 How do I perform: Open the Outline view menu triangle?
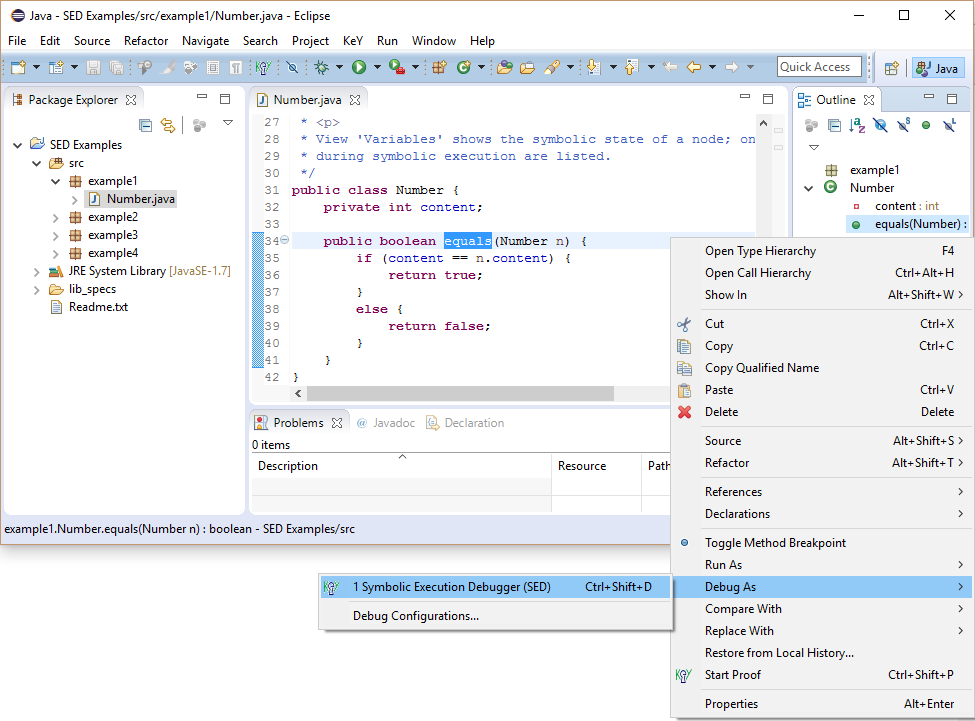[814, 147]
